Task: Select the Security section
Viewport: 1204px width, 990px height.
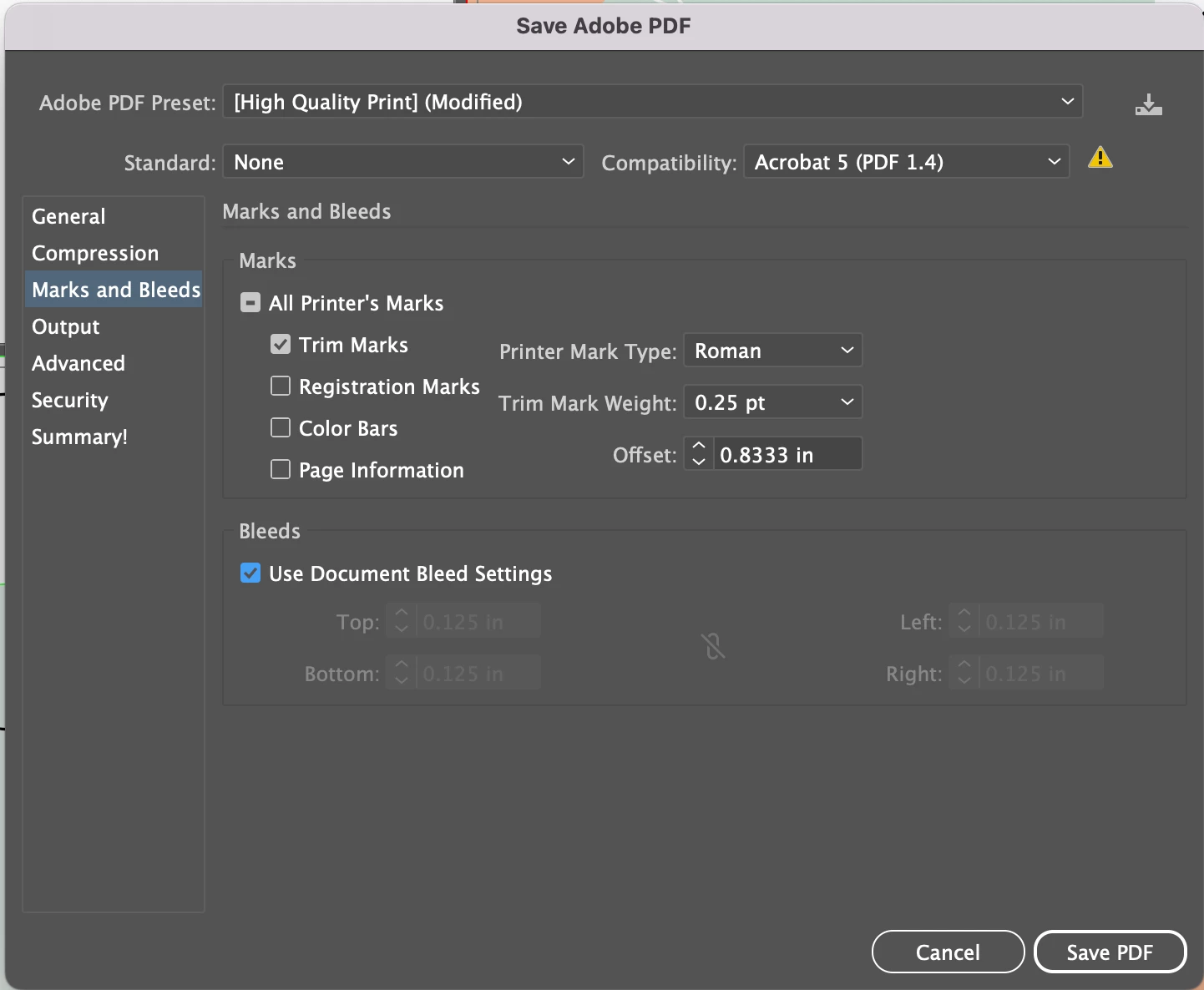Action: [114, 400]
